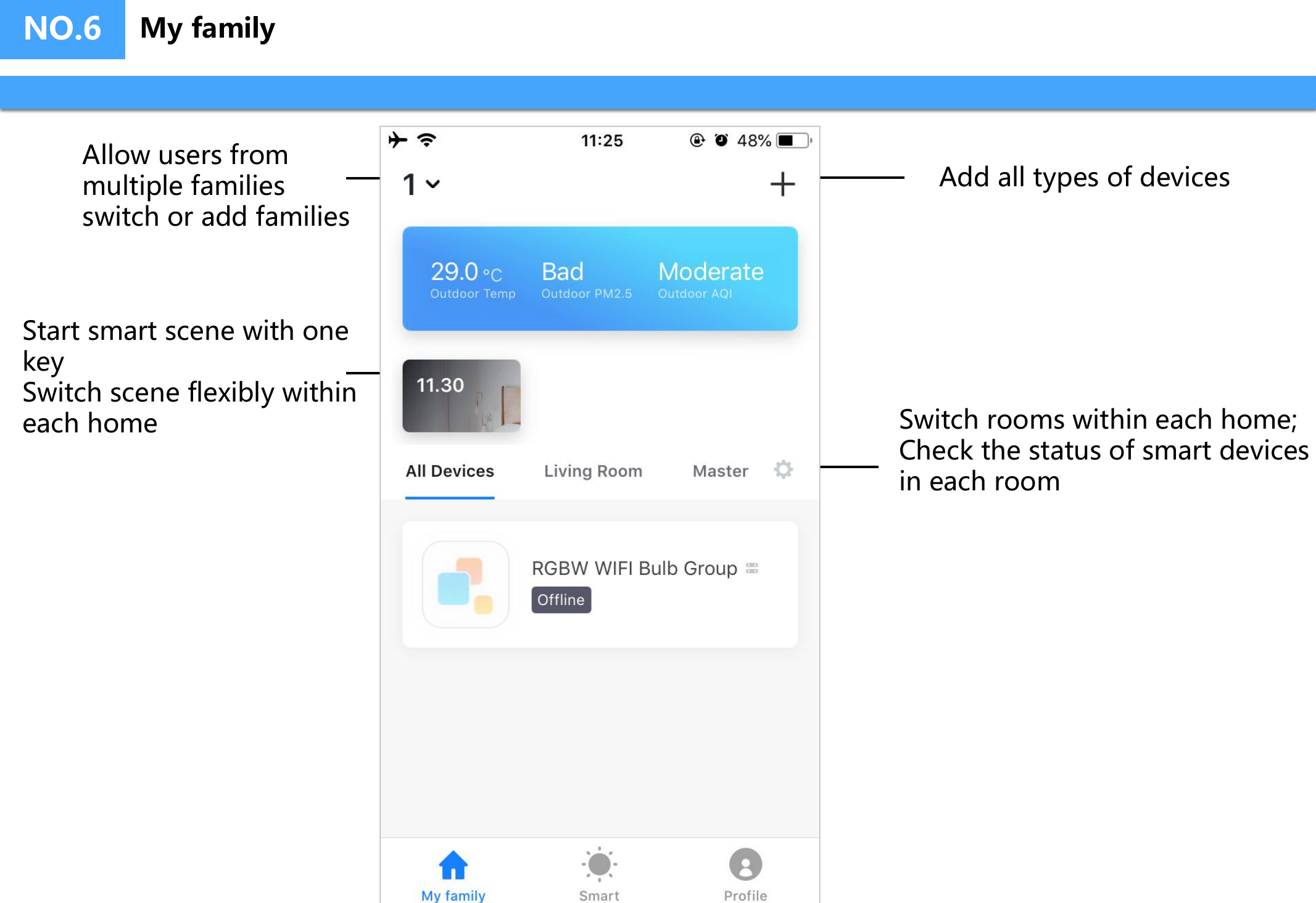Tap the scene thumbnail at 11.30
This screenshot has height=903, width=1316.
click(462, 395)
